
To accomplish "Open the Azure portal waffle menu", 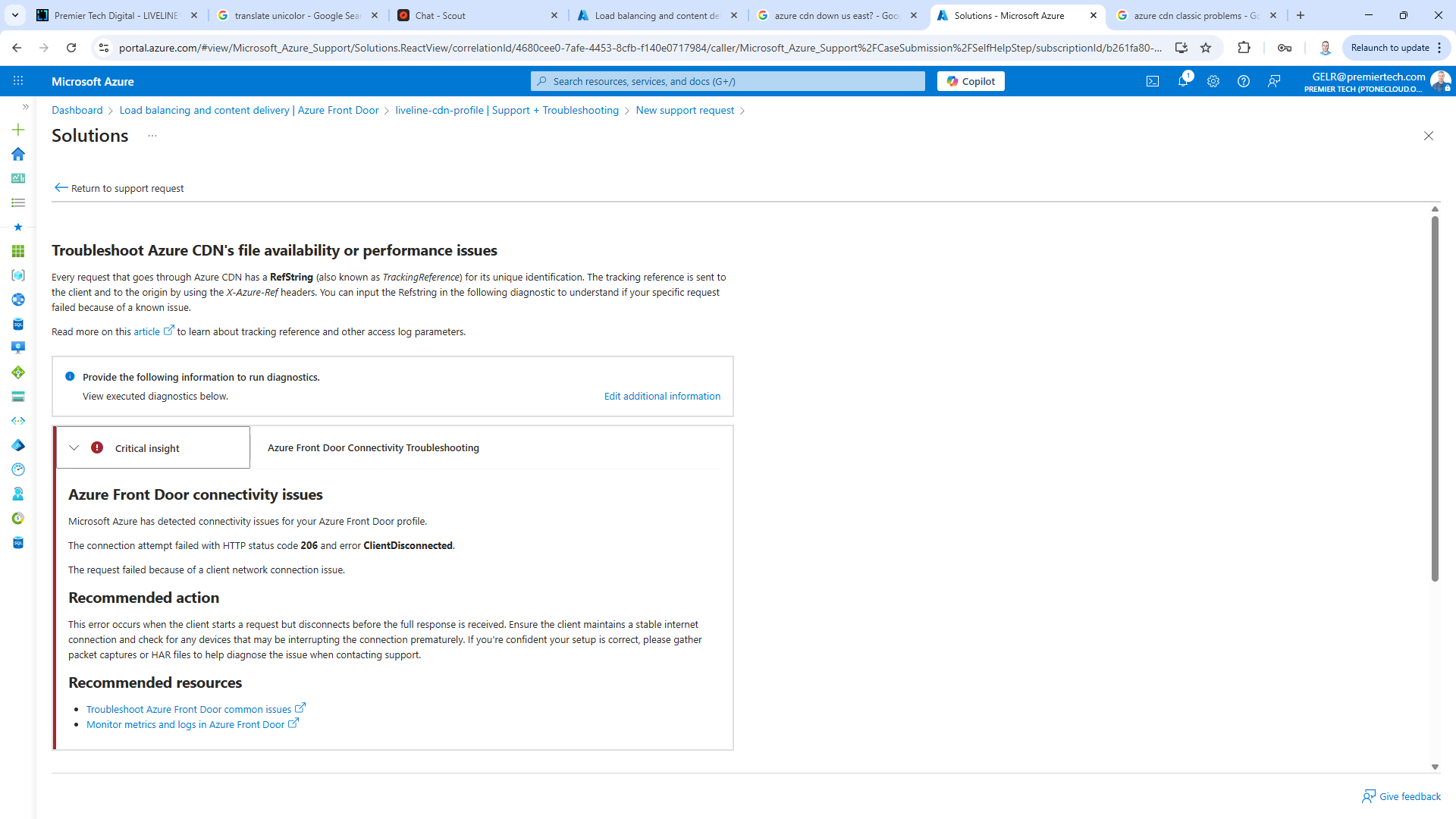I will 18,81.
